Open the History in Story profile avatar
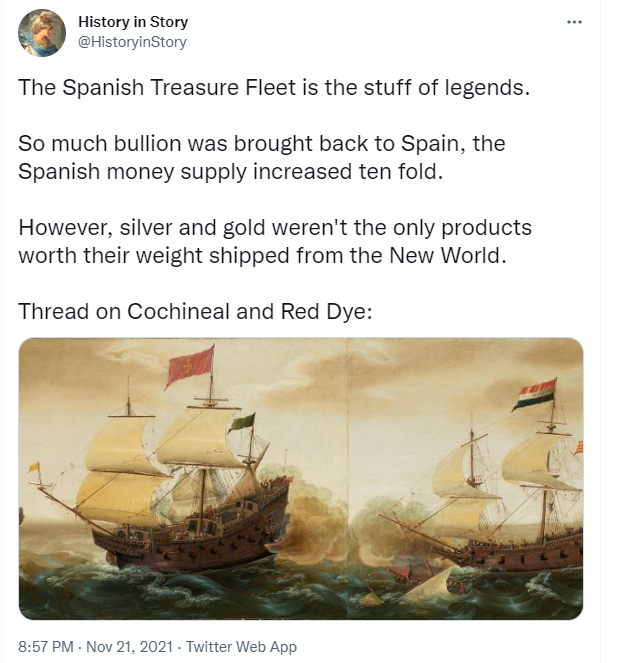The width and height of the screenshot is (619, 663). click(x=42, y=33)
